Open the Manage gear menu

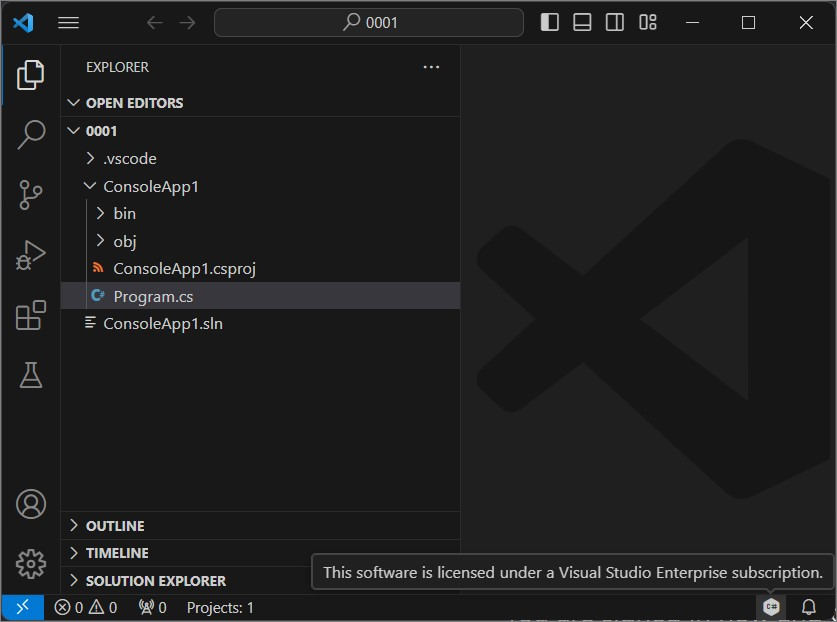30,564
